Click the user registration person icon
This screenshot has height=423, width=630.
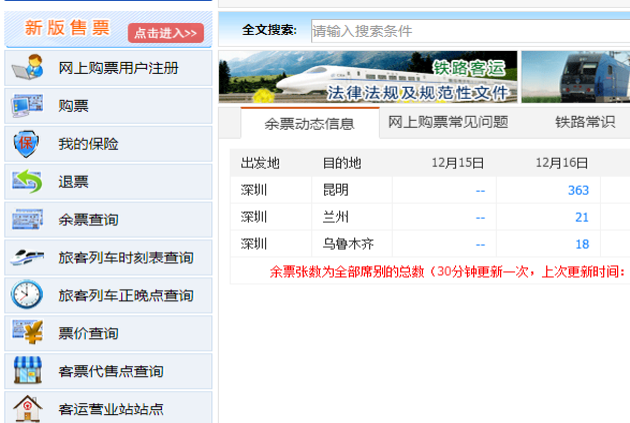tap(27, 67)
